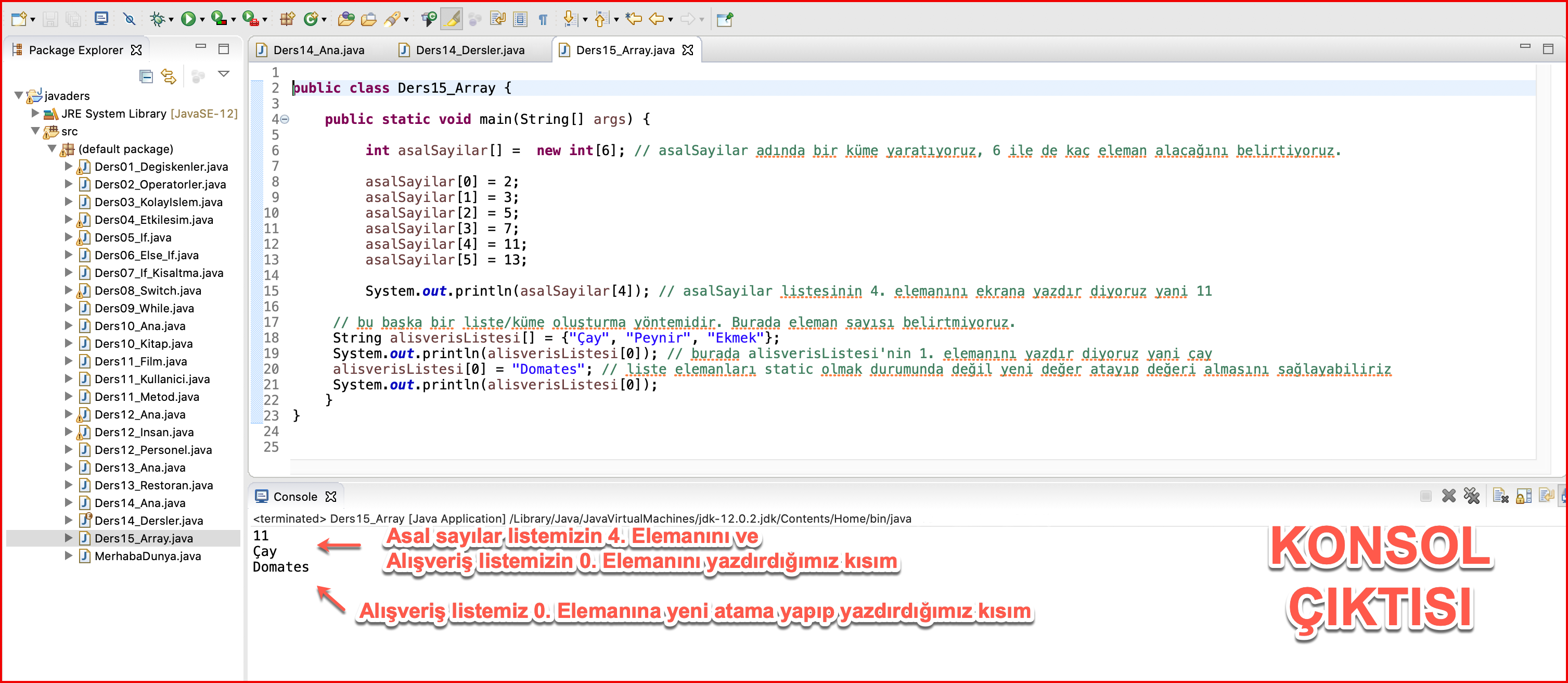Minimize the editor area

point(1525,46)
